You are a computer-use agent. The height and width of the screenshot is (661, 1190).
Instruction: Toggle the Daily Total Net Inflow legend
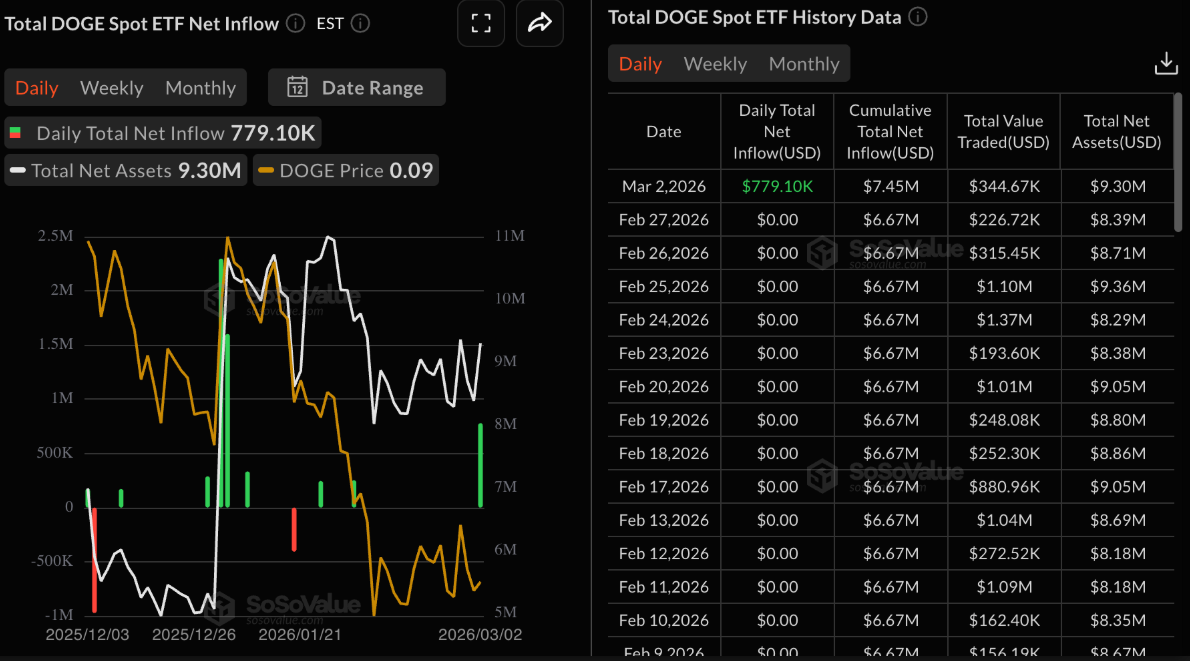click(162, 132)
